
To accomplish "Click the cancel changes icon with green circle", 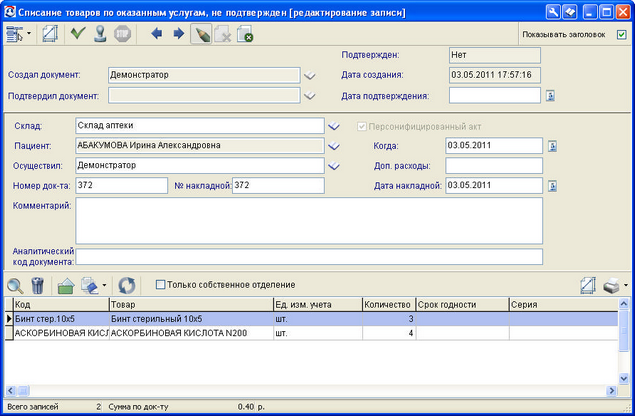I will coord(245,34).
